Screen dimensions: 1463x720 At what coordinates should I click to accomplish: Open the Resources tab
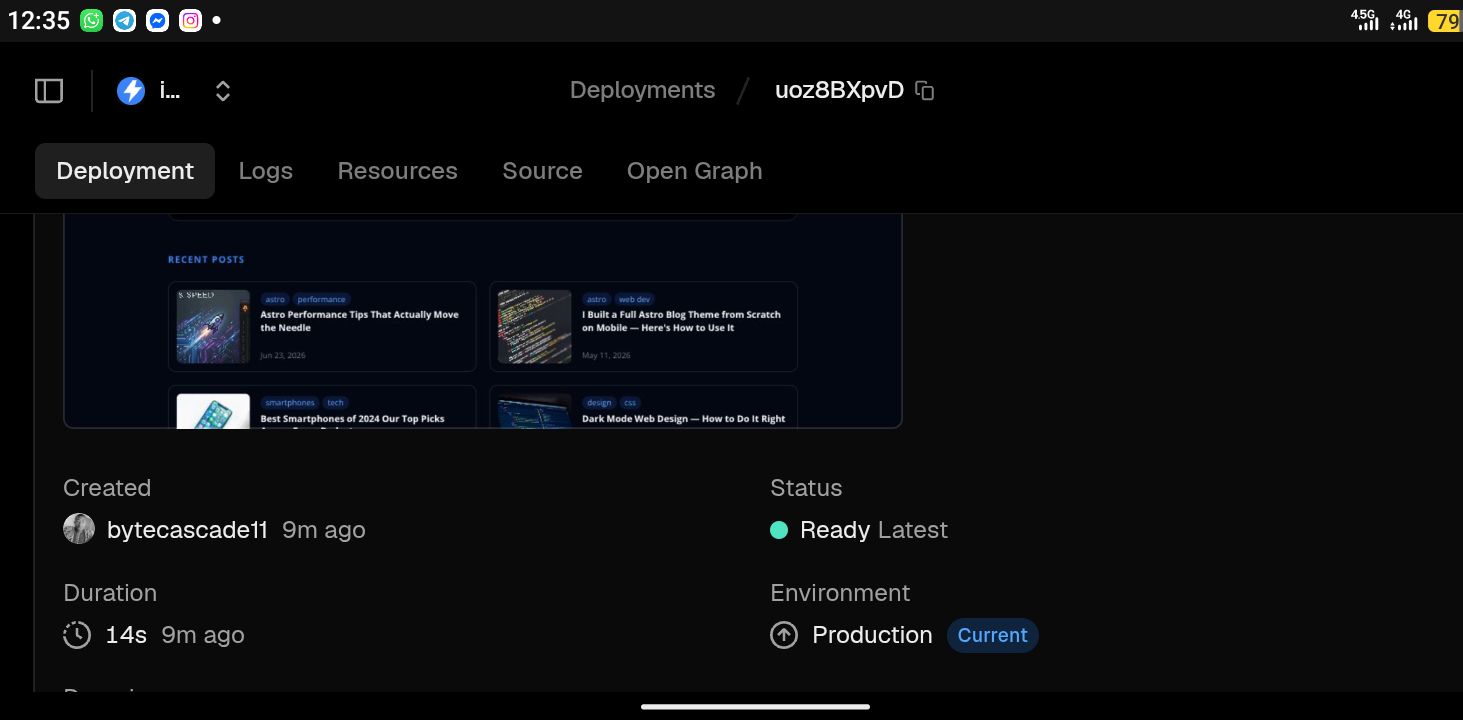397,171
